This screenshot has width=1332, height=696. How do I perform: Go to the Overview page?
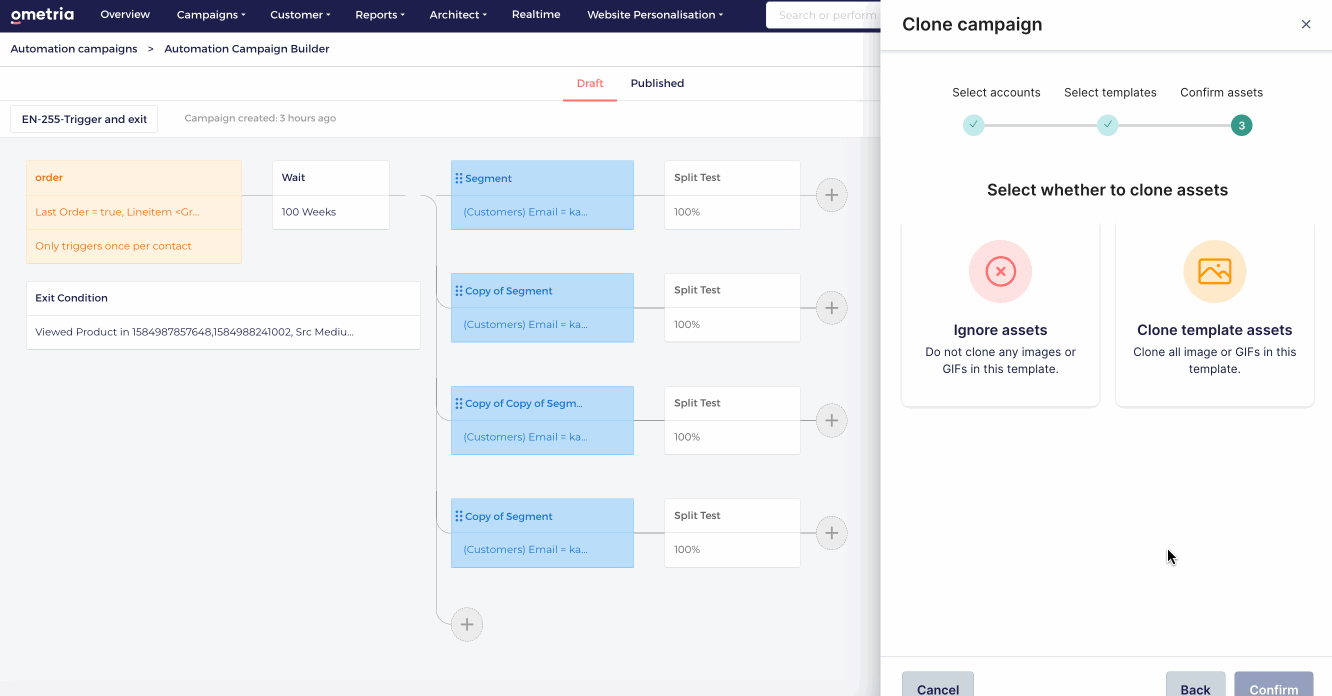click(125, 15)
